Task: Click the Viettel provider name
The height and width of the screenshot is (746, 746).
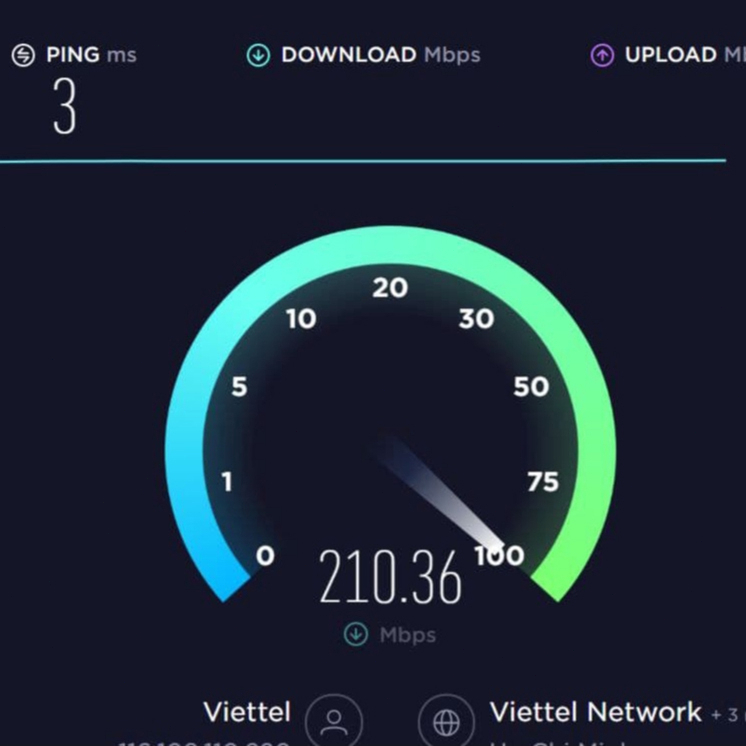Action: (247, 712)
